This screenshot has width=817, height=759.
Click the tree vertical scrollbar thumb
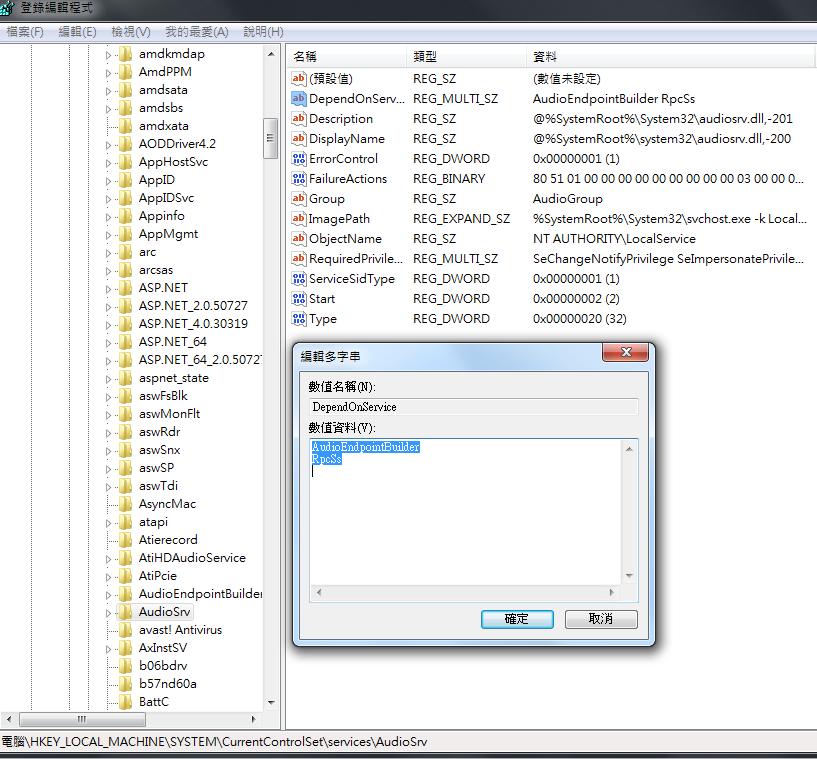click(x=270, y=138)
